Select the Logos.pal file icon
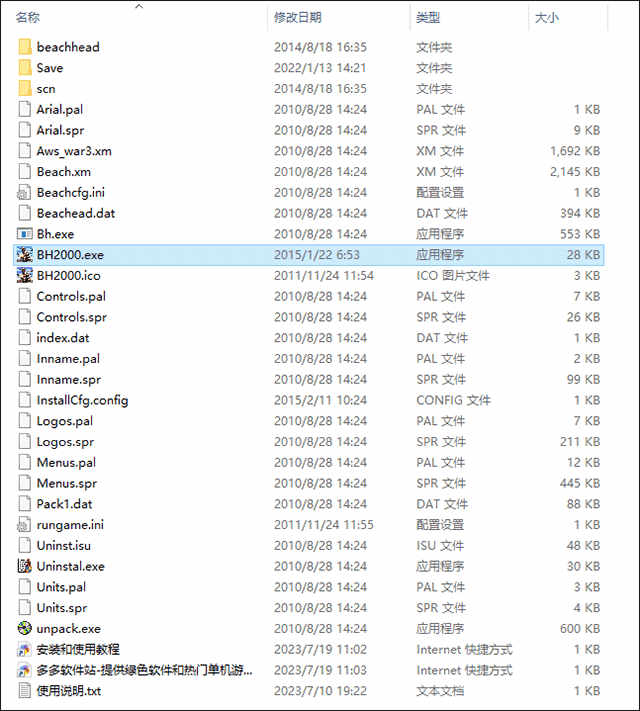 (x=25, y=421)
